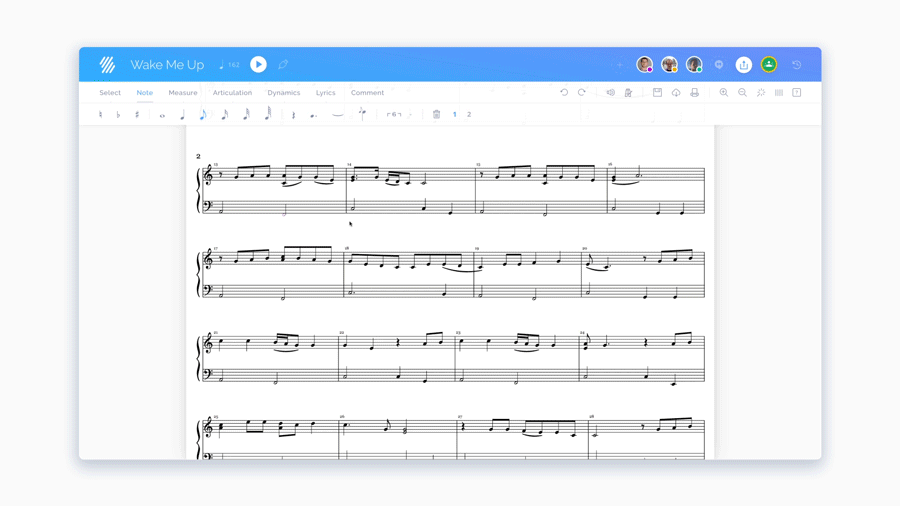This screenshot has height=506, width=900.
Task: Switch to the Measure tab
Action: (x=183, y=92)
